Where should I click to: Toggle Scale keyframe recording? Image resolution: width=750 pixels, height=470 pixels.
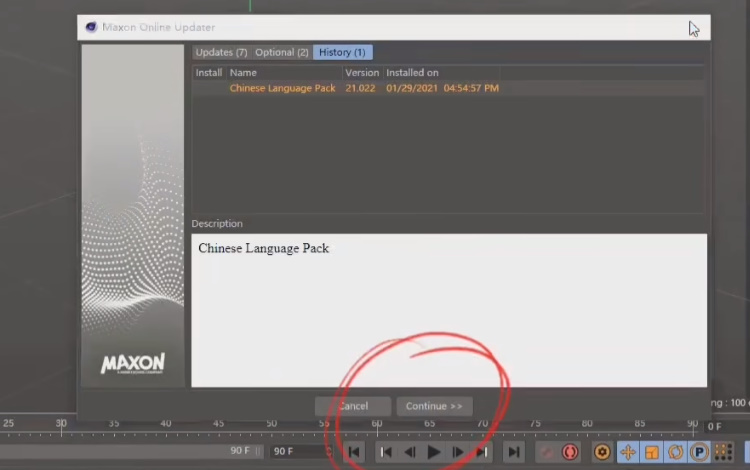click(x=651, y=452)
